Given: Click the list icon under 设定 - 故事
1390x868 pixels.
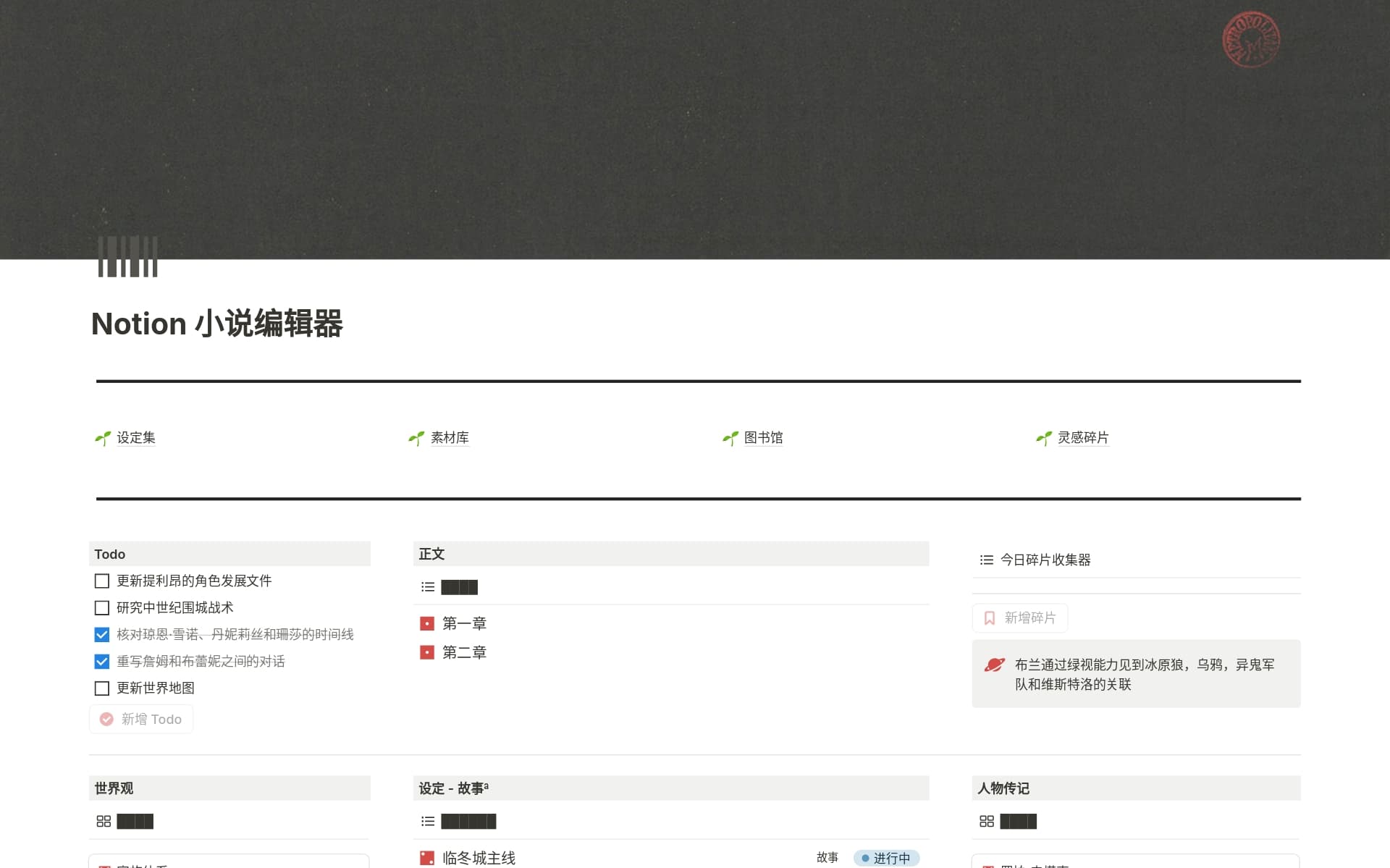Looking at the screenshot, I should (x=428, y=821).
